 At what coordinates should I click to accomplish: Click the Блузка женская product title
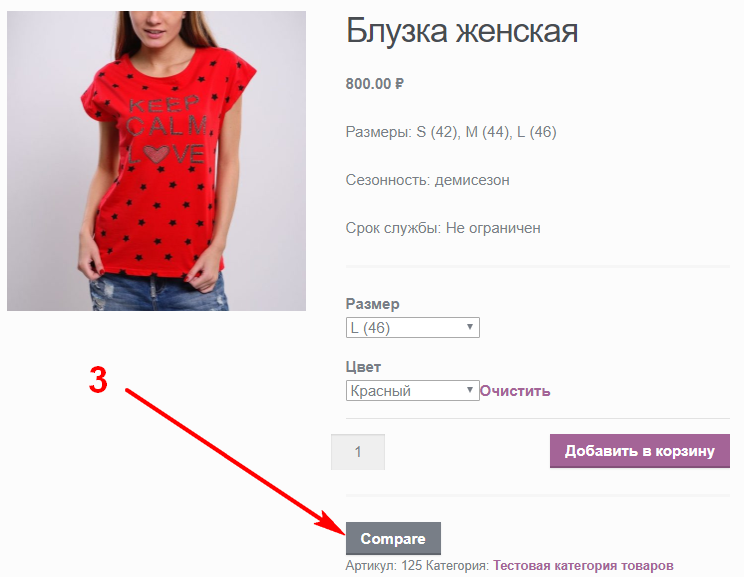pos(462,31)
